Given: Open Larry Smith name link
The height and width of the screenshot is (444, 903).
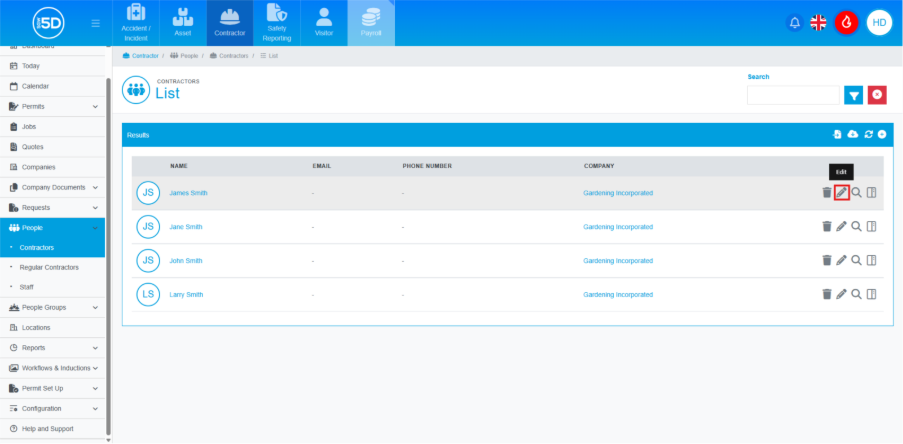Looking at the screenshot, I should click(186, 294).
